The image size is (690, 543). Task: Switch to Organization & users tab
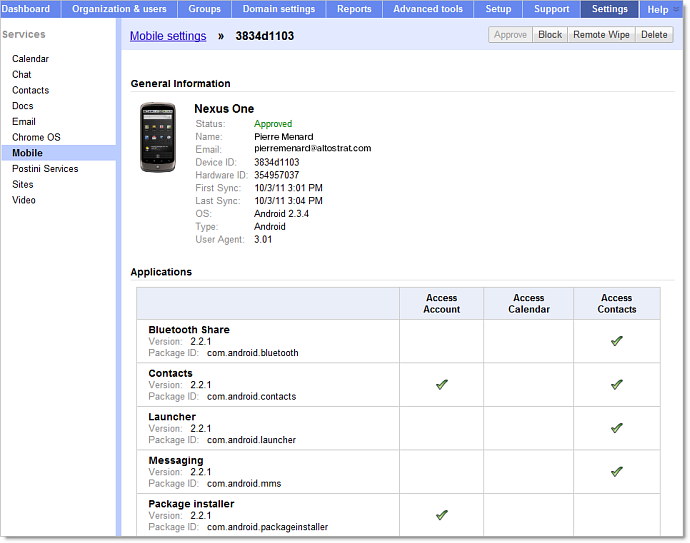119,9
